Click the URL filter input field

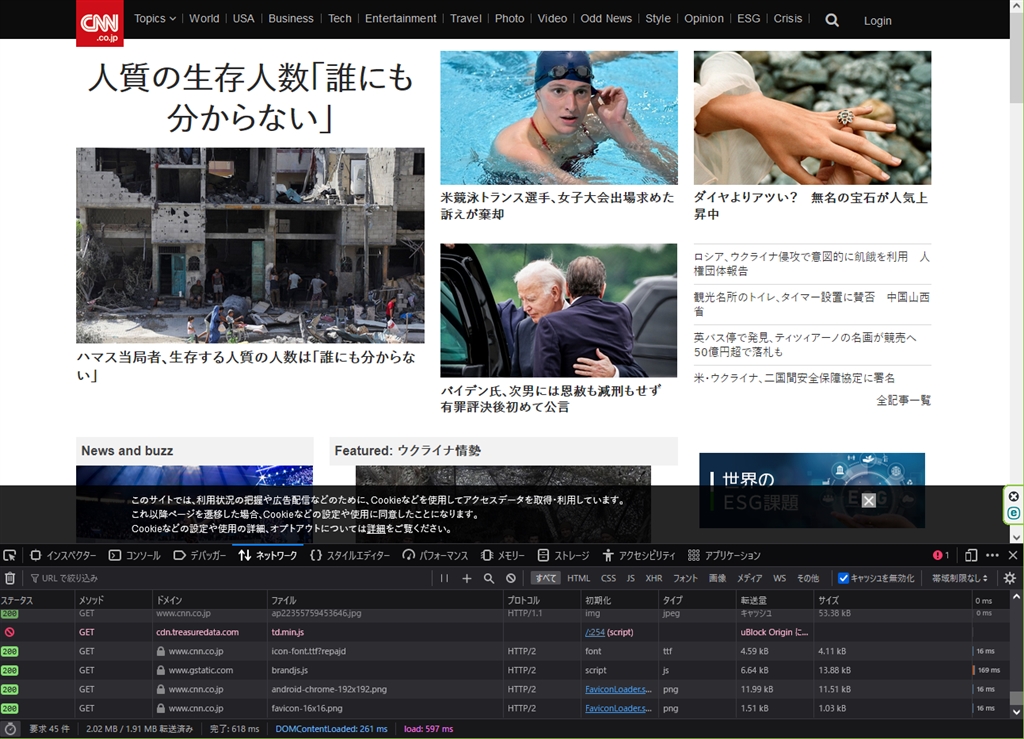click(229, 578)
